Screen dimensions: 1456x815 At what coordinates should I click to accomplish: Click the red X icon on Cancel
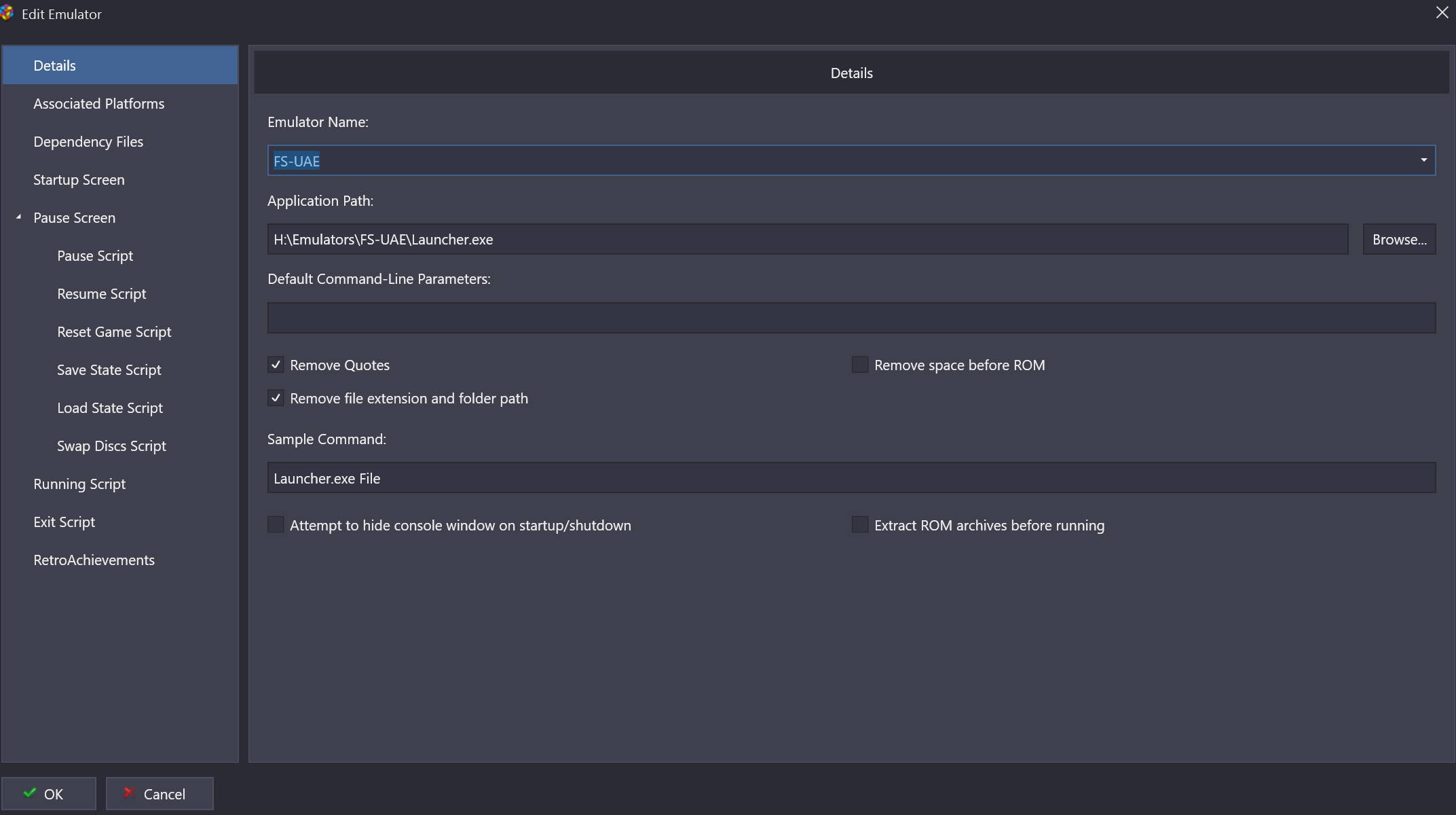[x=128, y=793]
